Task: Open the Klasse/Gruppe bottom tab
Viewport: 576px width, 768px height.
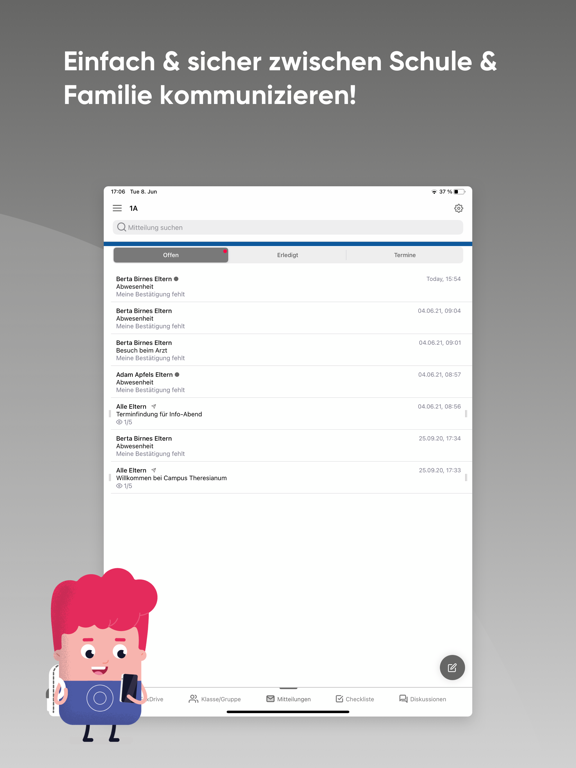Action: point(215,699)
